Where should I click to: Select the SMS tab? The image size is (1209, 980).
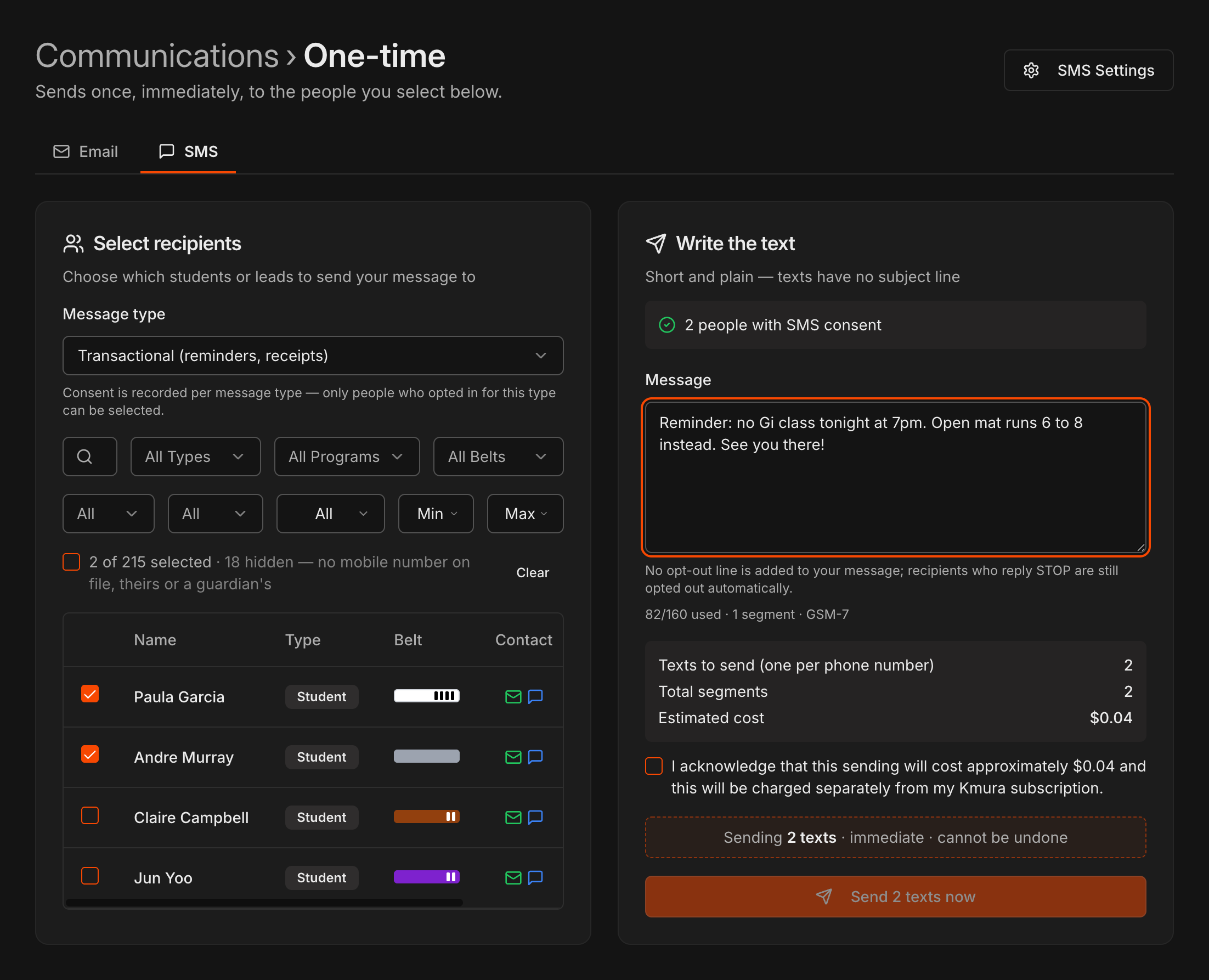pos(188,151)
